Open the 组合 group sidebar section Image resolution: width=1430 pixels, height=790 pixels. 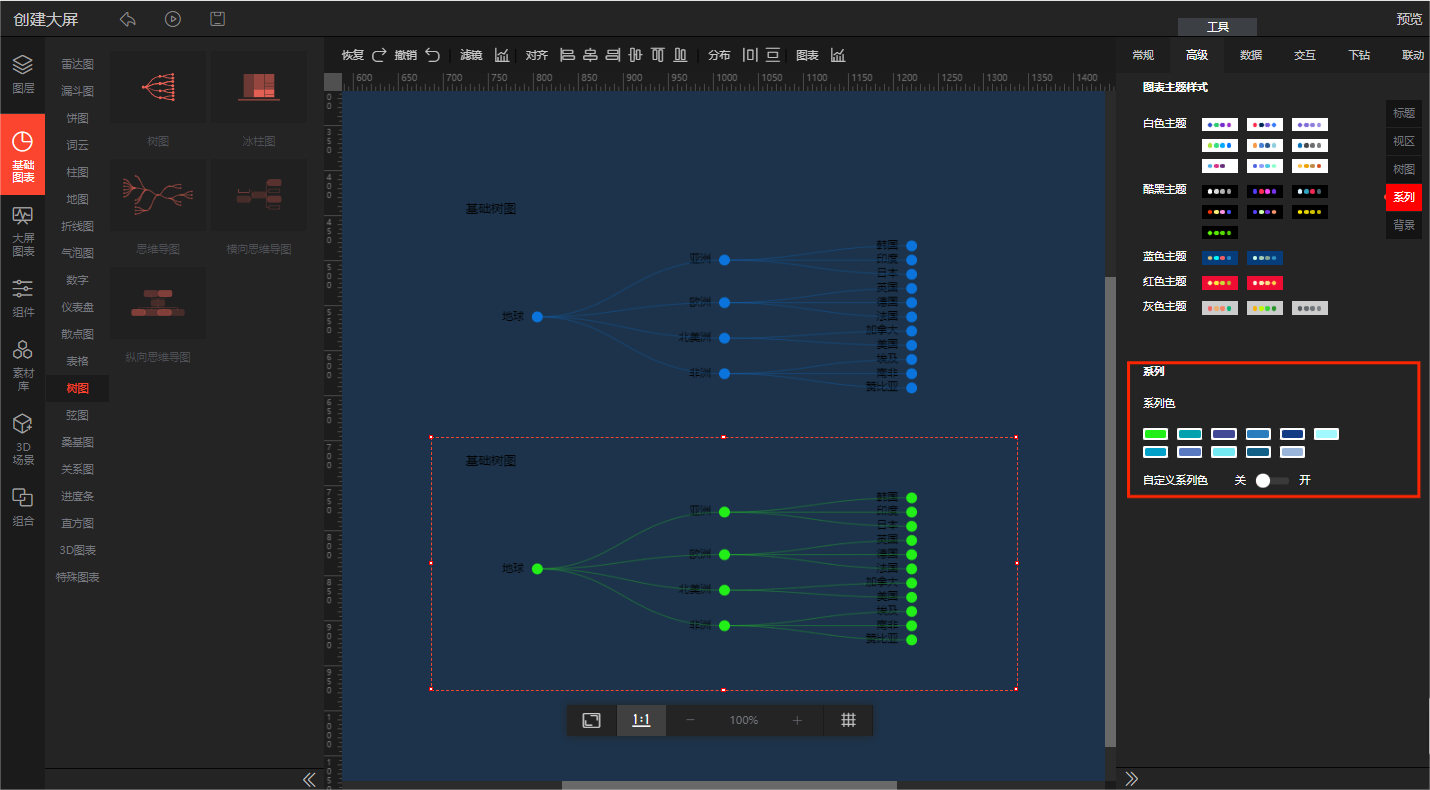pyautogui.click(x=22, y=506)
